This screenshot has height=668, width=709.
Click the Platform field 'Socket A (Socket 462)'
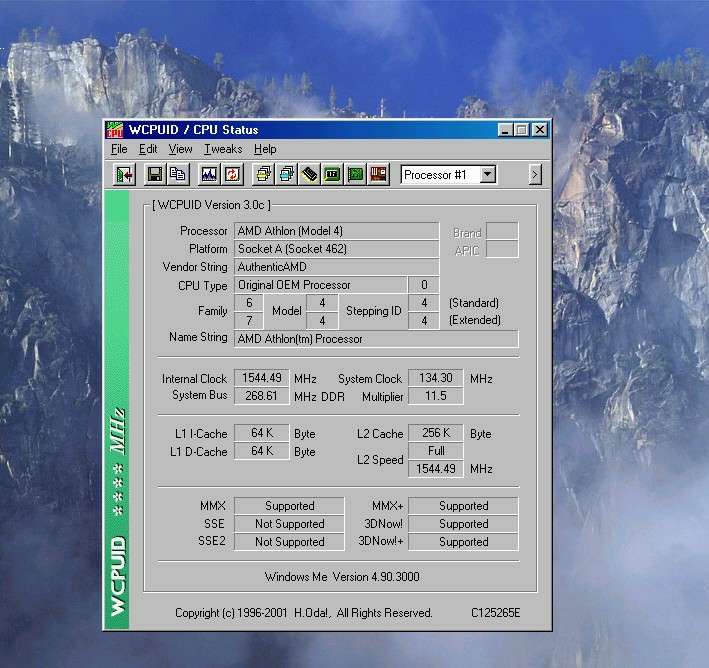pos(336,249)
